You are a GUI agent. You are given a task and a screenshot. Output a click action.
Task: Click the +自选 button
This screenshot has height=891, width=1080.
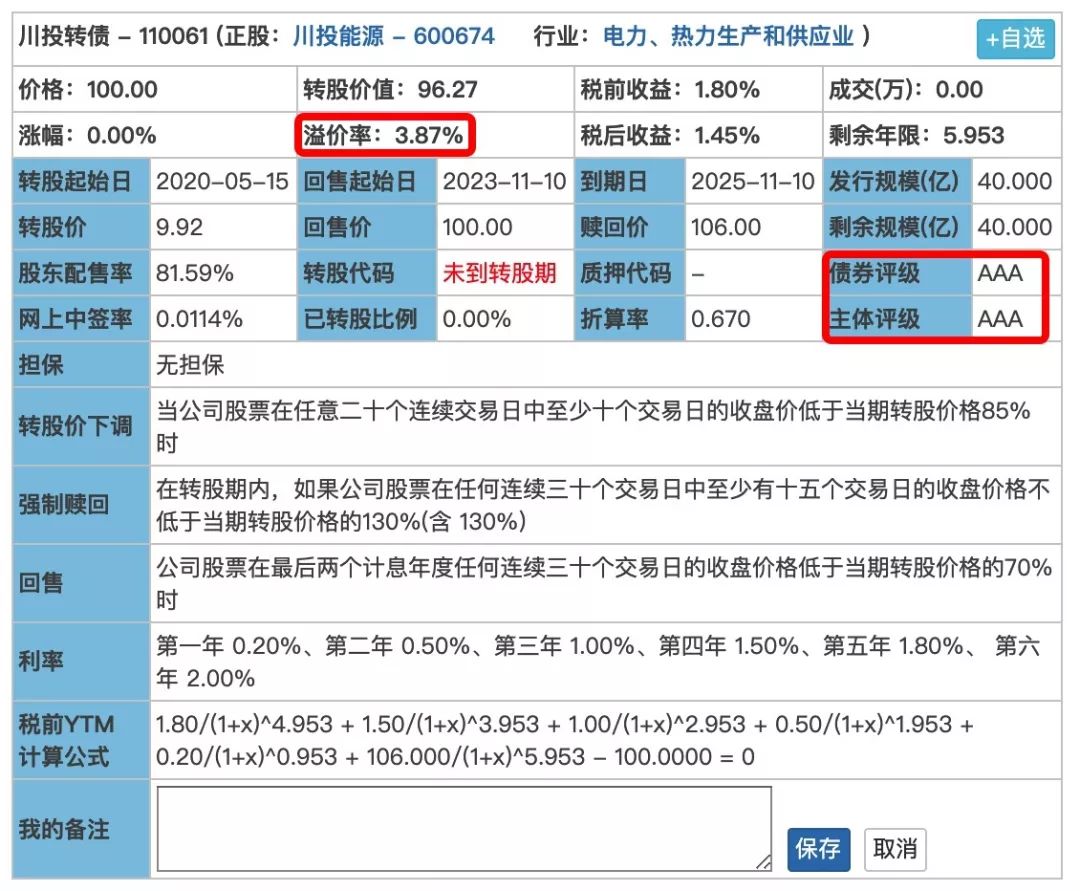point(1015,39)
